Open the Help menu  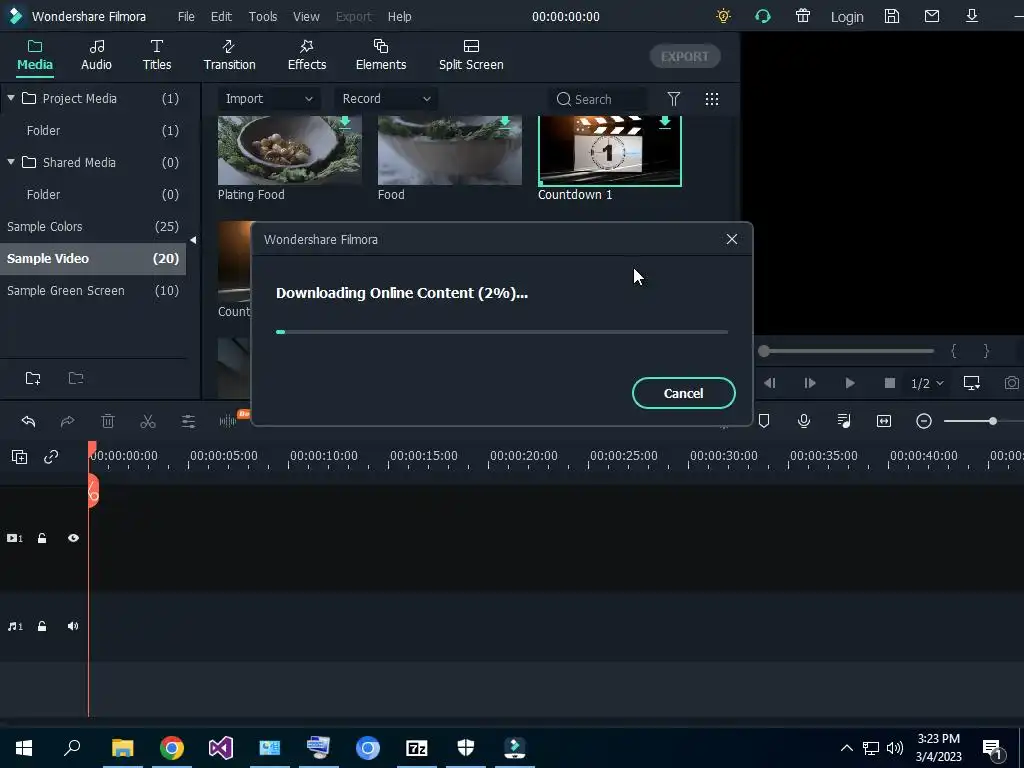click(399, 16)
